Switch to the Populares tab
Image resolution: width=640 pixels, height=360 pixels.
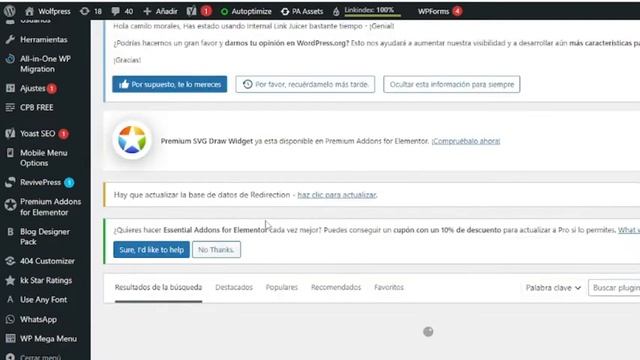(282, 287)
